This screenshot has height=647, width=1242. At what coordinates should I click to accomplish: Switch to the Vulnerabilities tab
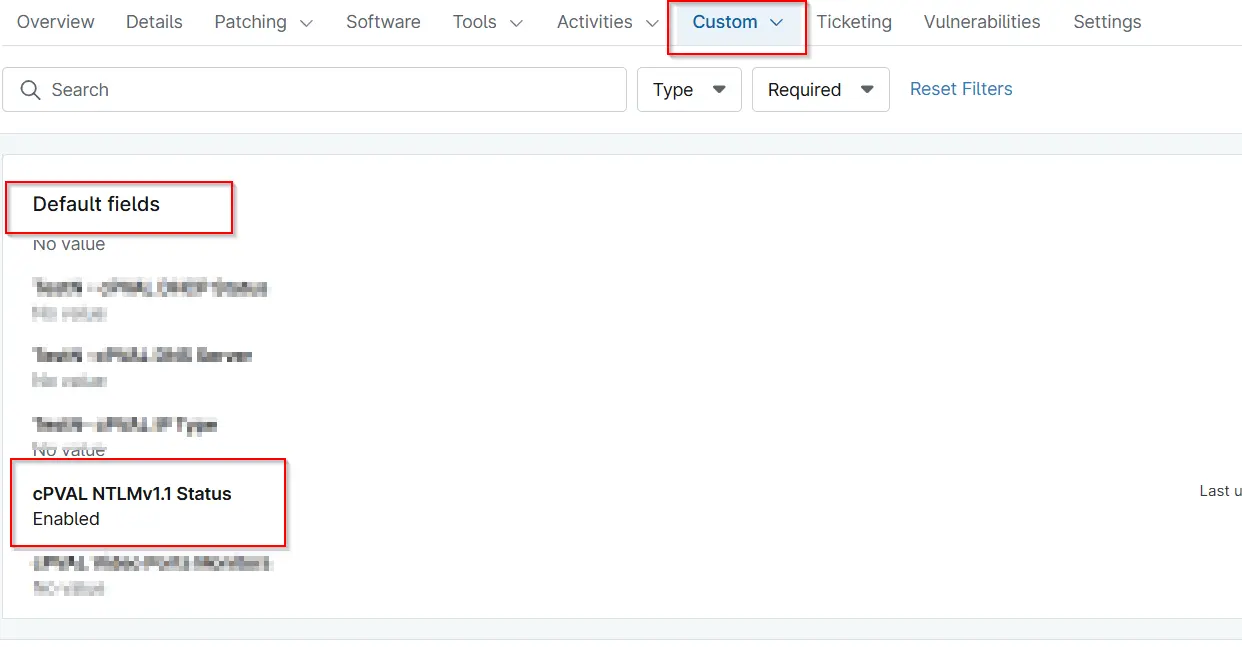click(x=981, y=21)
